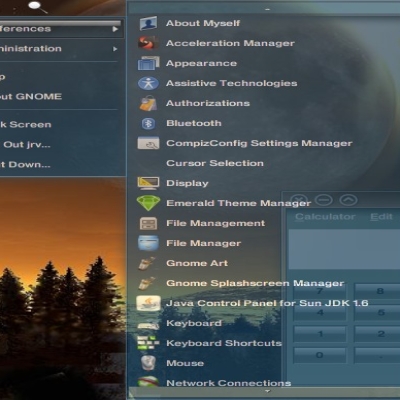Screen dimensions: 400x400
Task: Click scroll-down arrow at bottom of list
Action: (267, 391)
